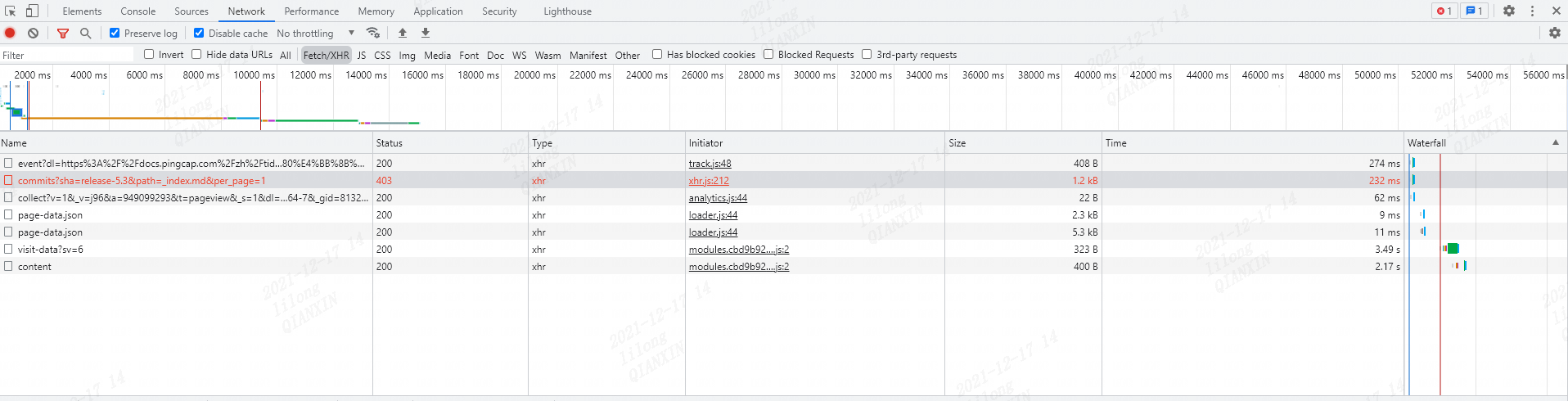Show the issues message badge

pyautogui.click(x=1474, y=11)
